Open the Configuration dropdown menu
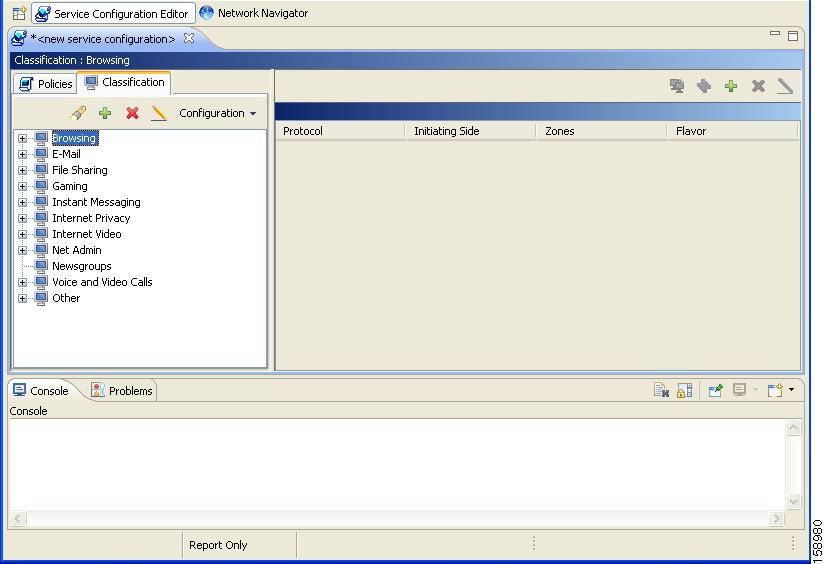Screen dimensions: 827x564 (x=217, y=113)
